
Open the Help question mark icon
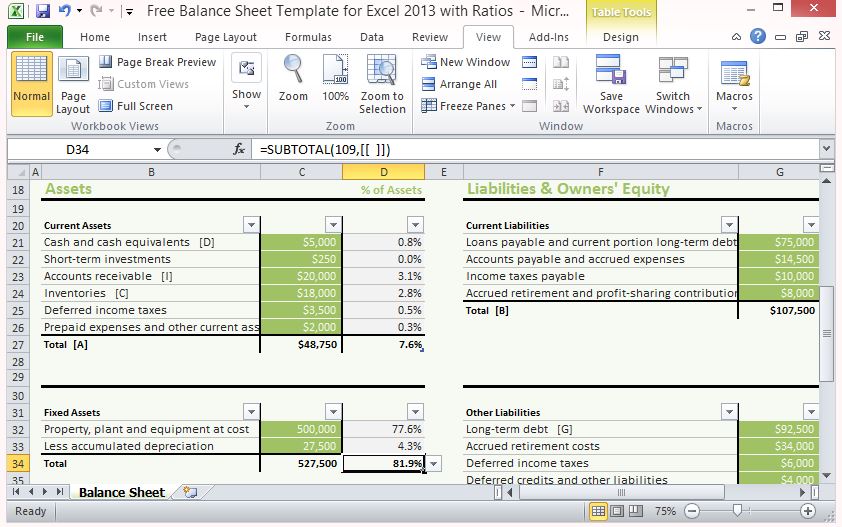[758, 37]
